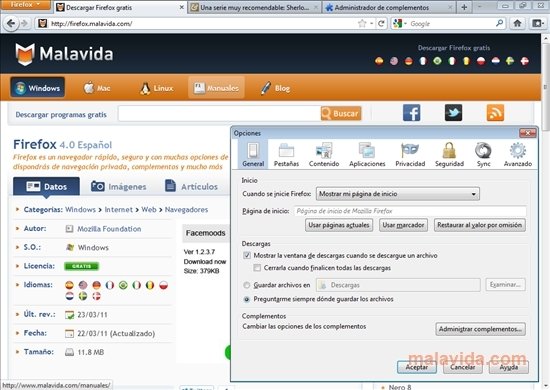
Task: Click Usar páginas actuales button
Action: pyautogui.click(x=339, y=225)
